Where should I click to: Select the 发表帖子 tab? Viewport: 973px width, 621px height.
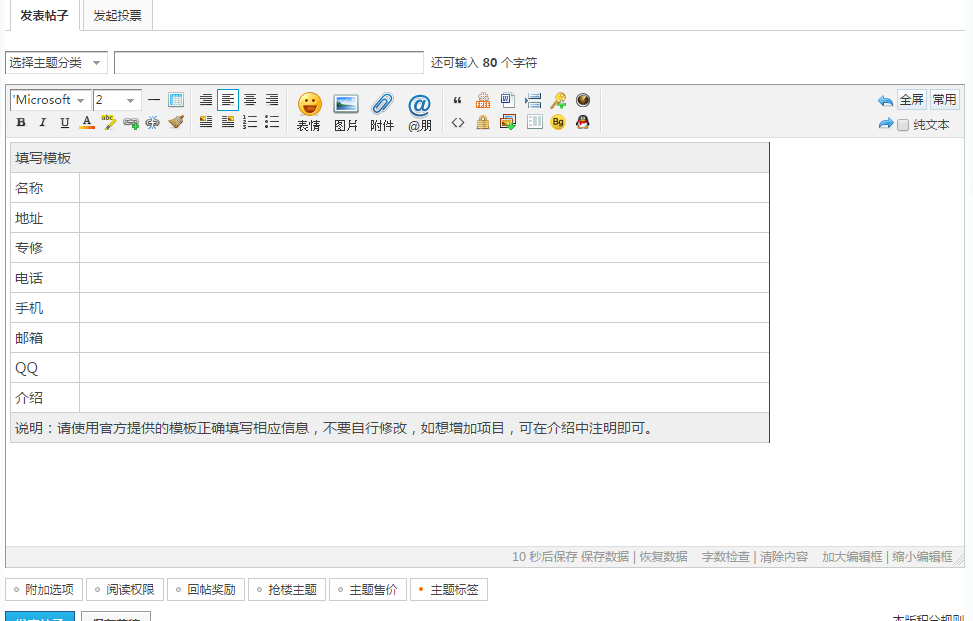(41, 16)
